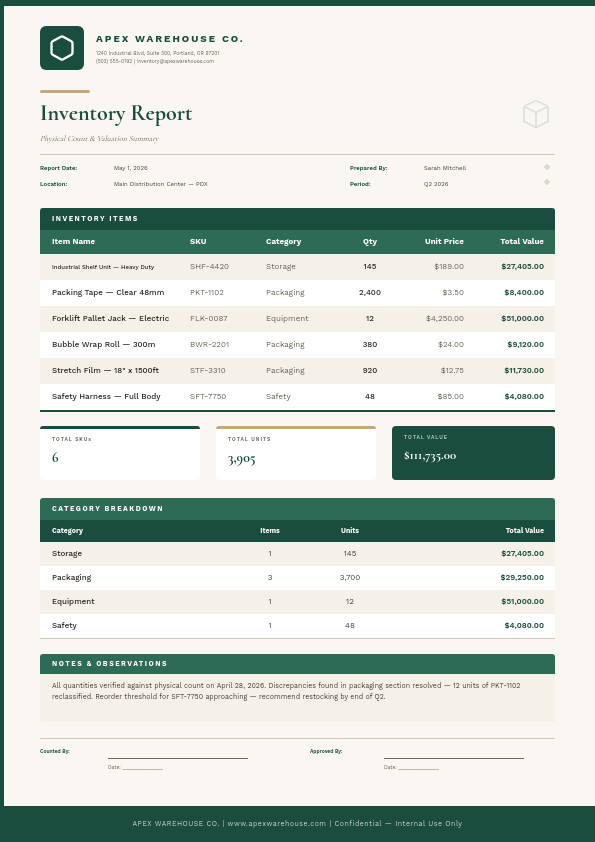
Task: Open www.apexwarehouse.com footer link
Action: click(277, 824)
